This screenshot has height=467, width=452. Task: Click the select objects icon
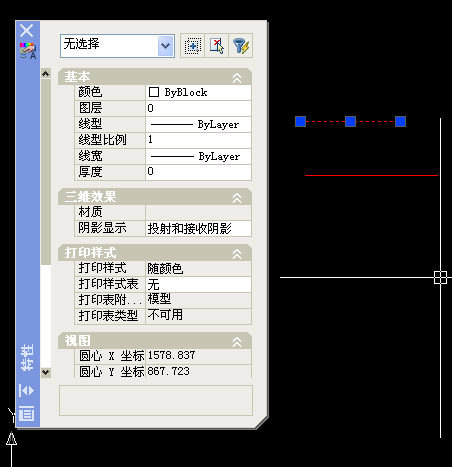point(217,46)
